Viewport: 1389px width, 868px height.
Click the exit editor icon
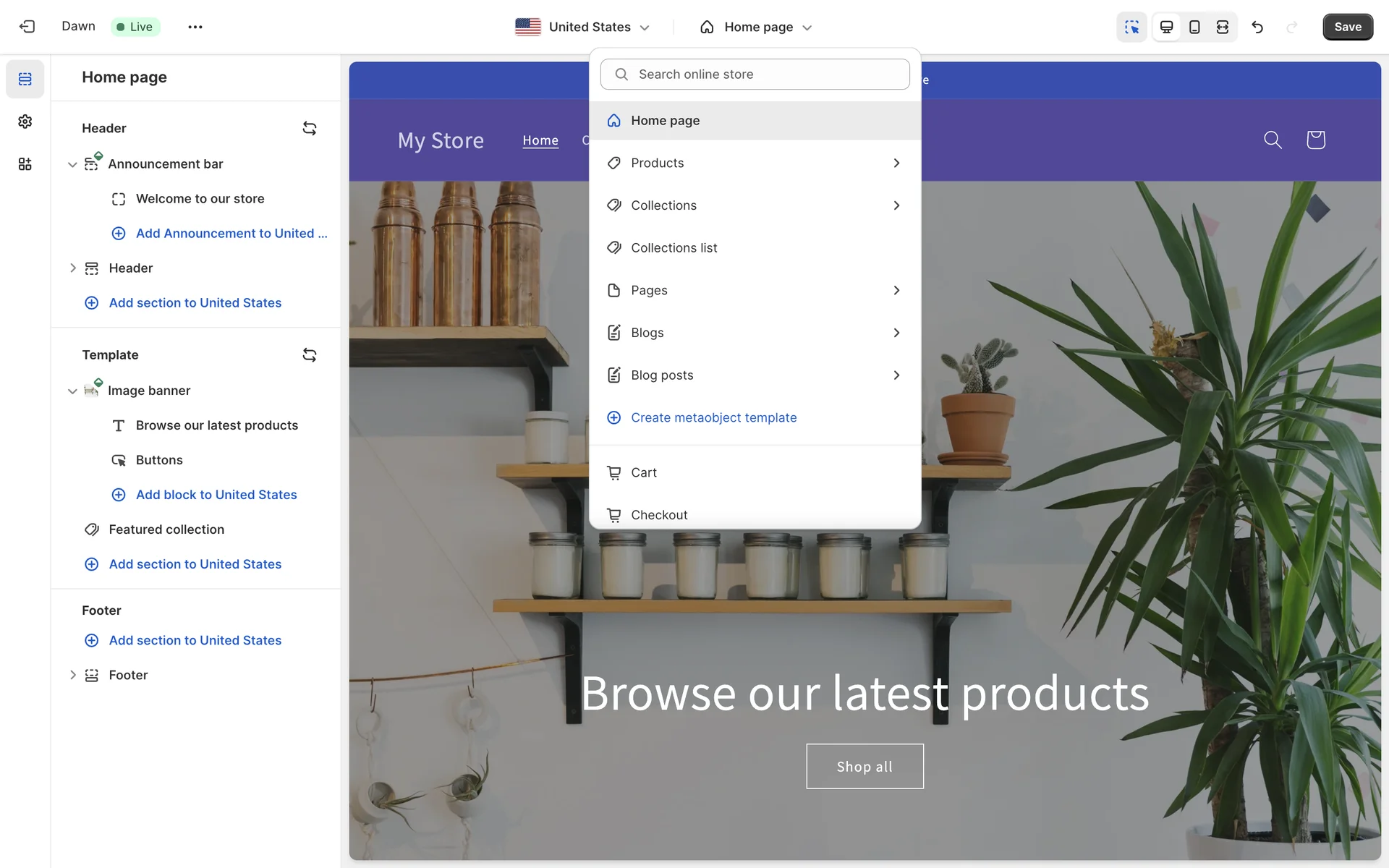[27, 27]
